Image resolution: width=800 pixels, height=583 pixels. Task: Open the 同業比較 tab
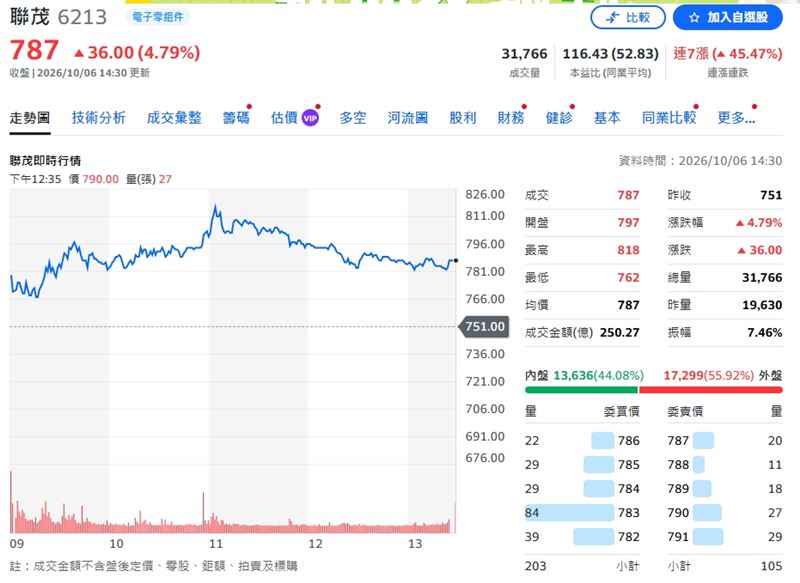tap(669, 118)
